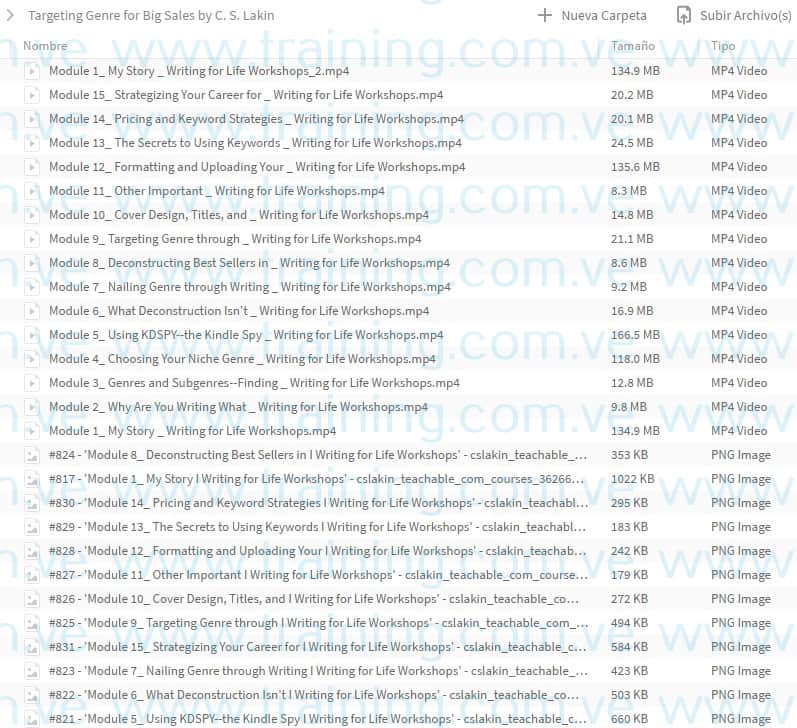
Task: Open #817 Module 1 My Story PNG name
Action: pyautogui.click(x=316, y=479)
